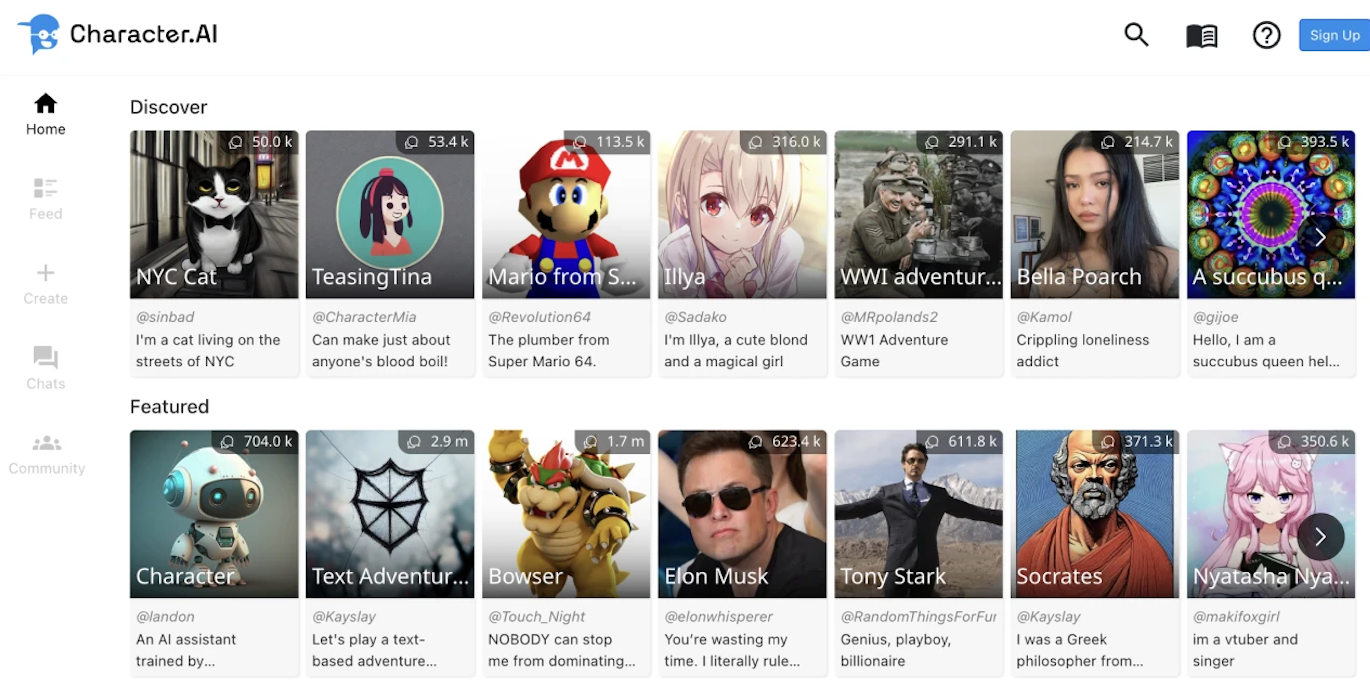Click the 1.7 m chat bubble icon
Screen dimensions: 1370x691
(x=590, y=441)
